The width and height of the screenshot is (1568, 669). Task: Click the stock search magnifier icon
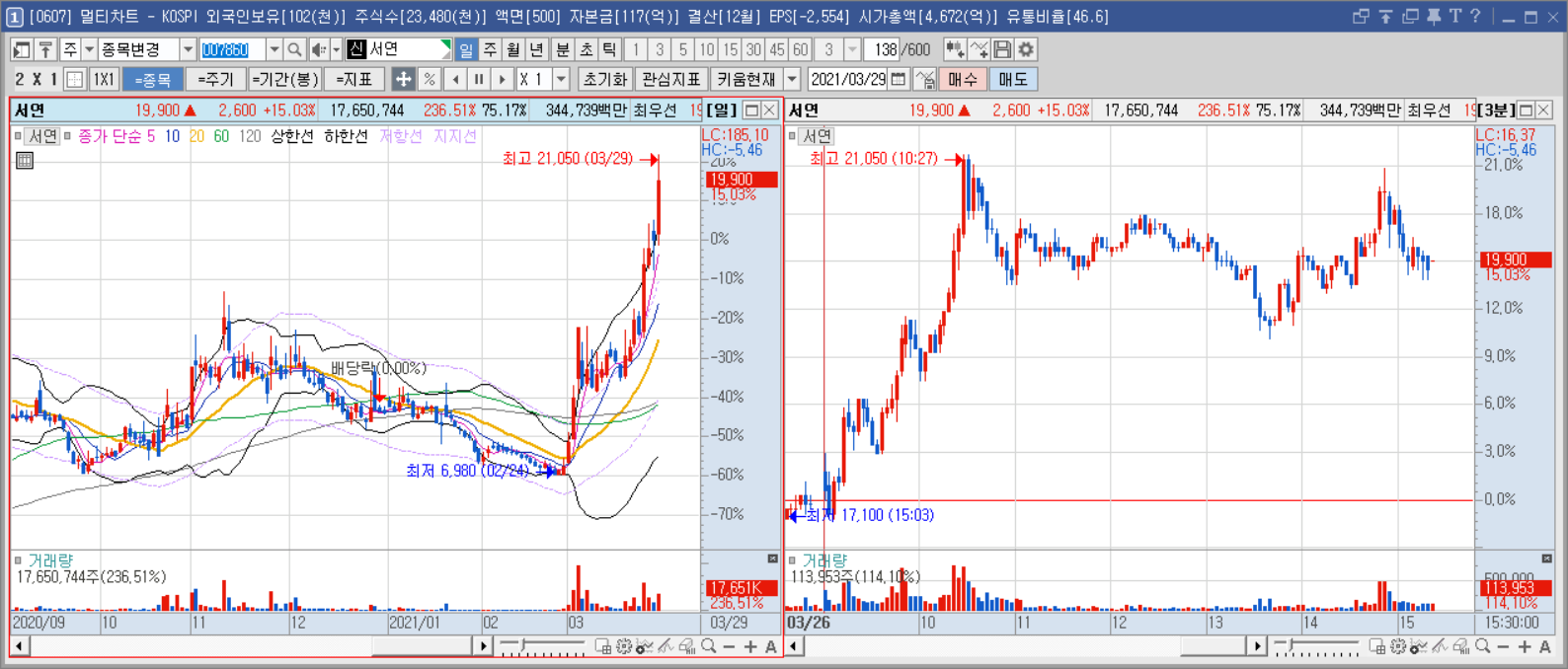coord(294,49)
